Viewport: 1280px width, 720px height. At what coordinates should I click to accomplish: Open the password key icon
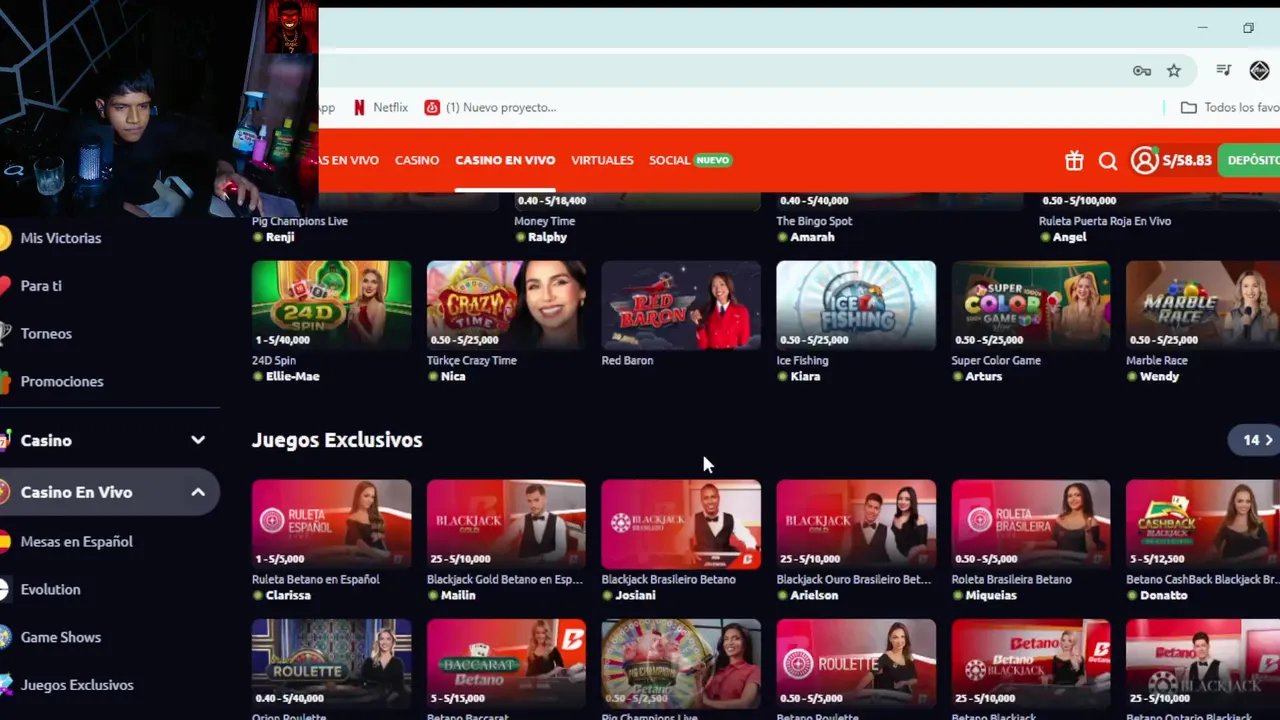(x=1142, y=70)
